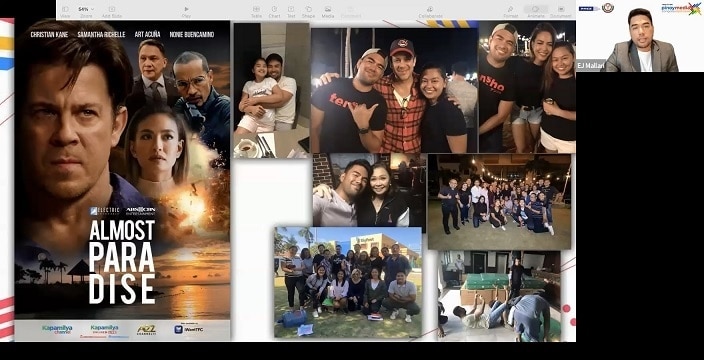Switch to the Animate inspector tab
The width and height of the screenshot is (704, 360).
tap(536, 12)
